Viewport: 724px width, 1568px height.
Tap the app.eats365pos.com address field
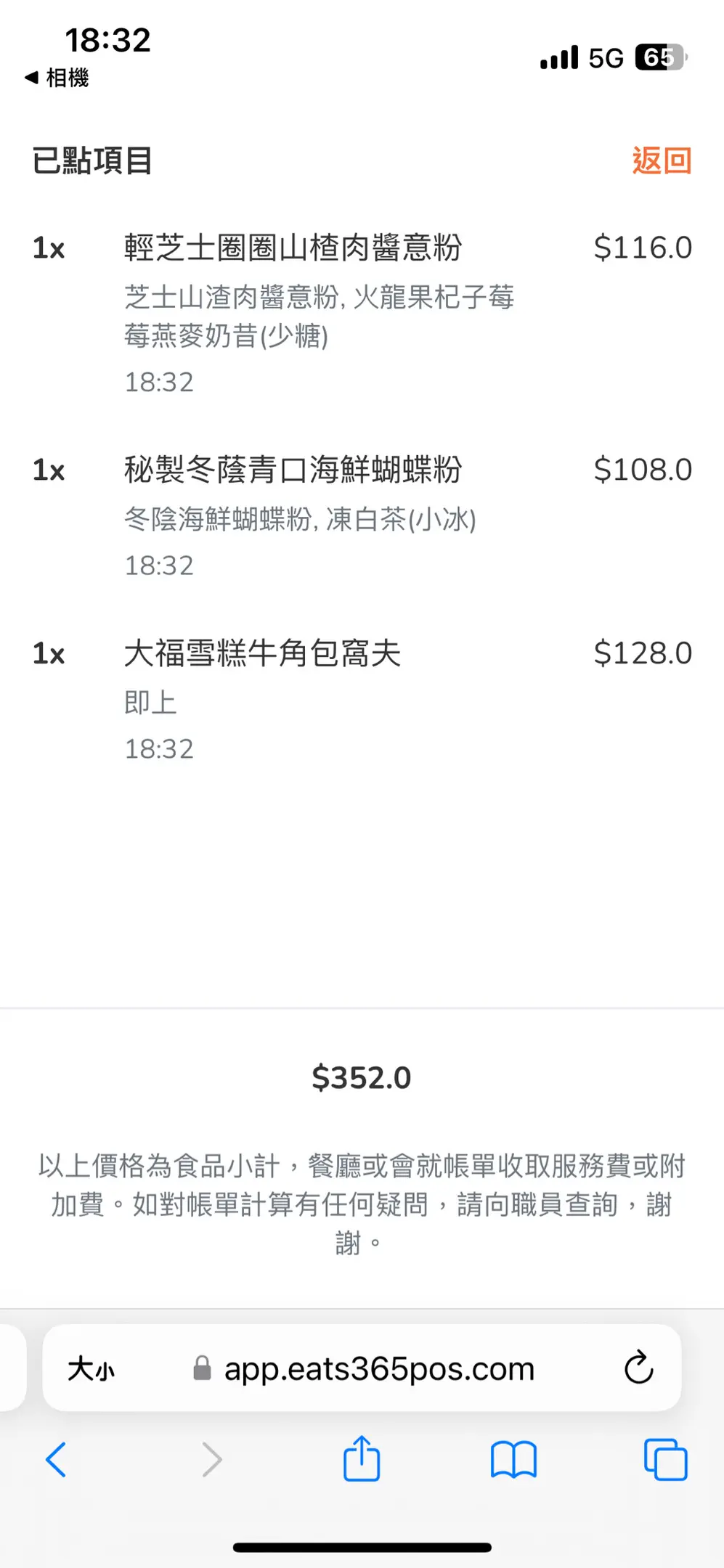click(x=379, y=1369)
